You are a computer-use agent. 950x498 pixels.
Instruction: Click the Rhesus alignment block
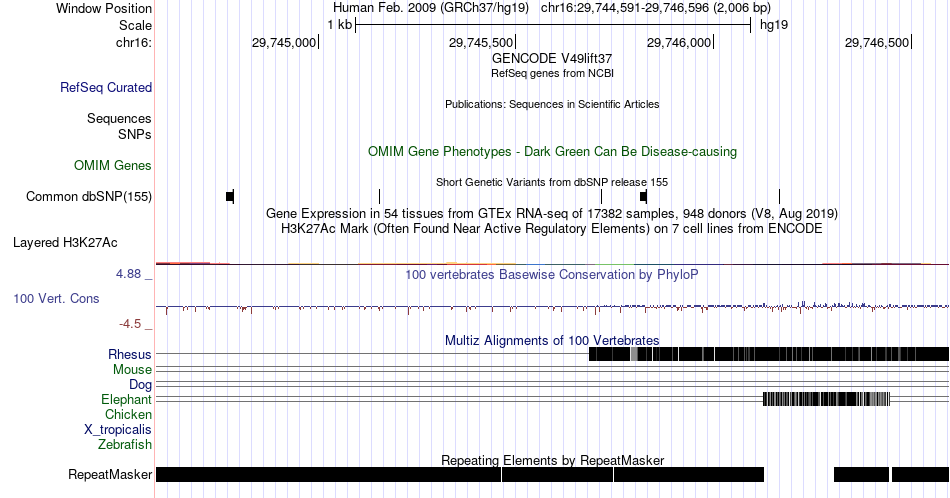pos(769,354)
